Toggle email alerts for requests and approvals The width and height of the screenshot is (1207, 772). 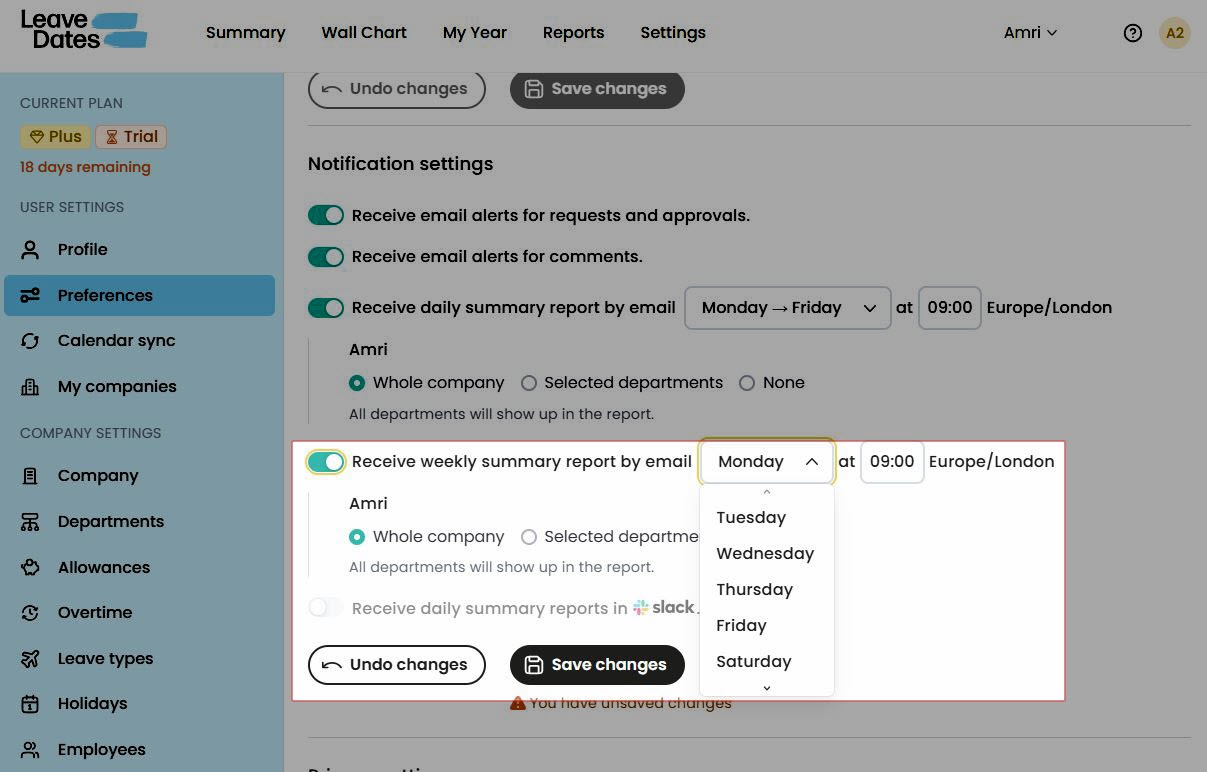tap(326, 215)
